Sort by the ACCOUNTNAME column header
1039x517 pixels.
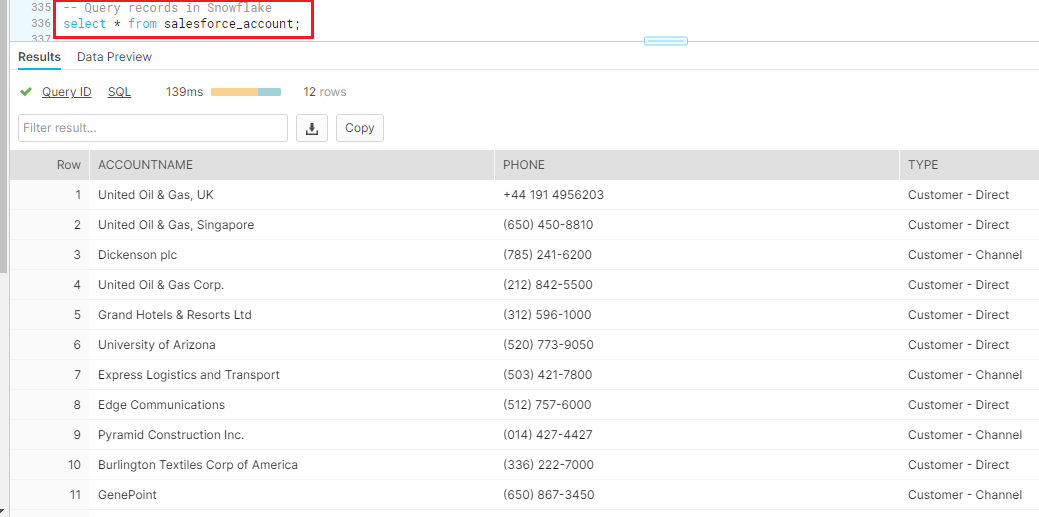click(145, 165)
